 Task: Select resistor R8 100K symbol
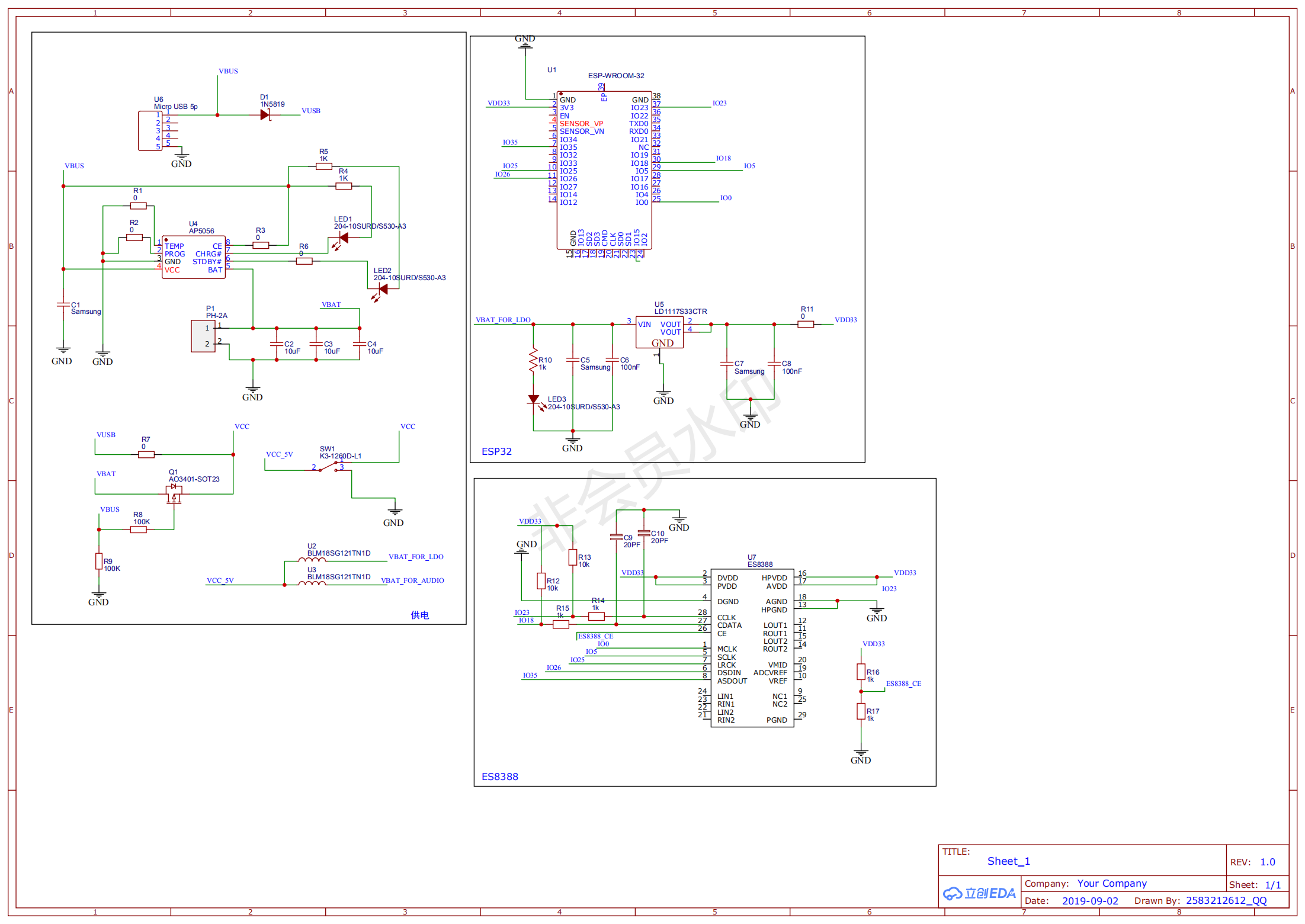click(x=138, y=530)
